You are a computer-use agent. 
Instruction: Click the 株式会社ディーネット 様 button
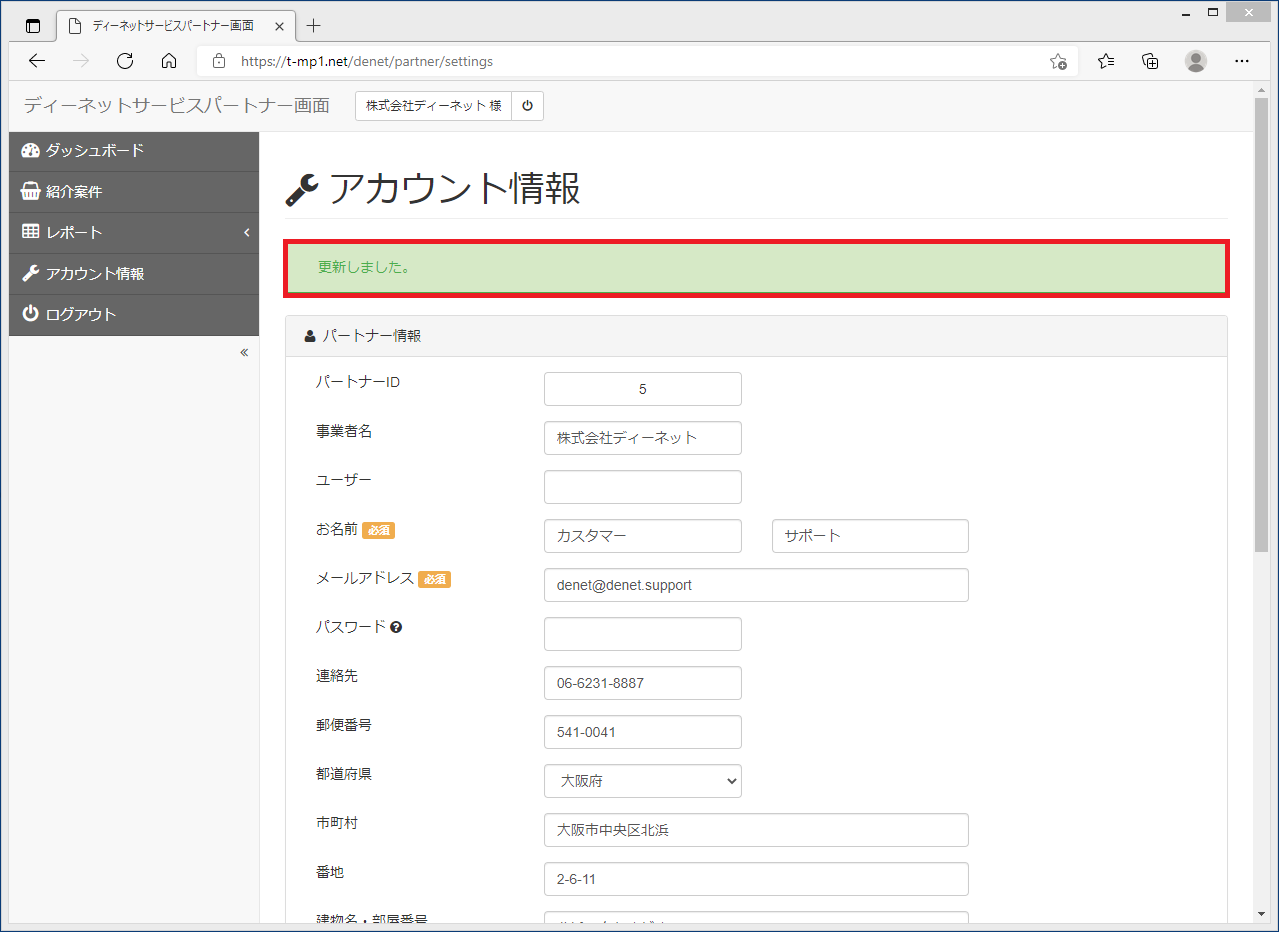[433, 105]
